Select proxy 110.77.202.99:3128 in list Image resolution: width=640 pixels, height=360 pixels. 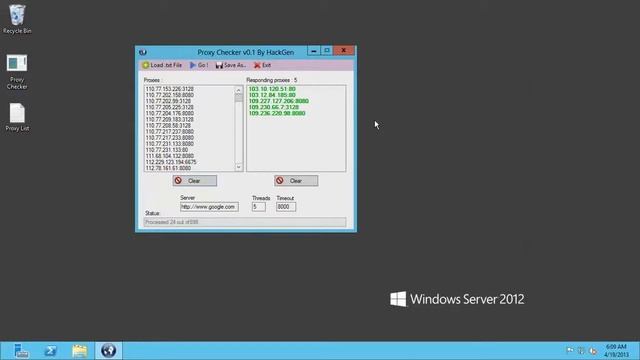point(168,101)
